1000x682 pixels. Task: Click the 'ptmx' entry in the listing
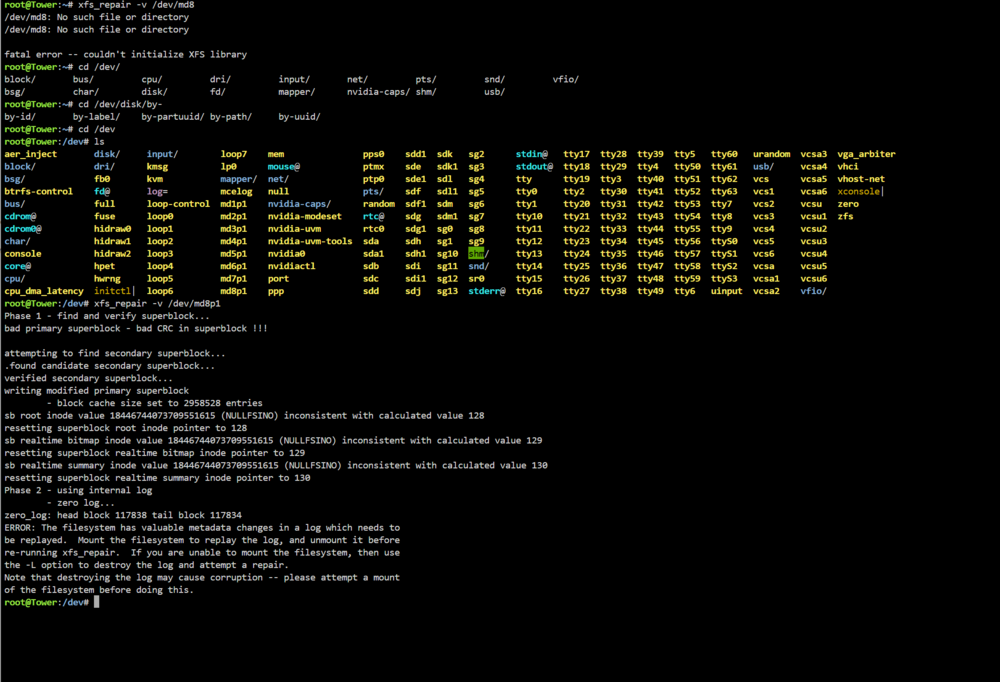[x=373, y=167]
